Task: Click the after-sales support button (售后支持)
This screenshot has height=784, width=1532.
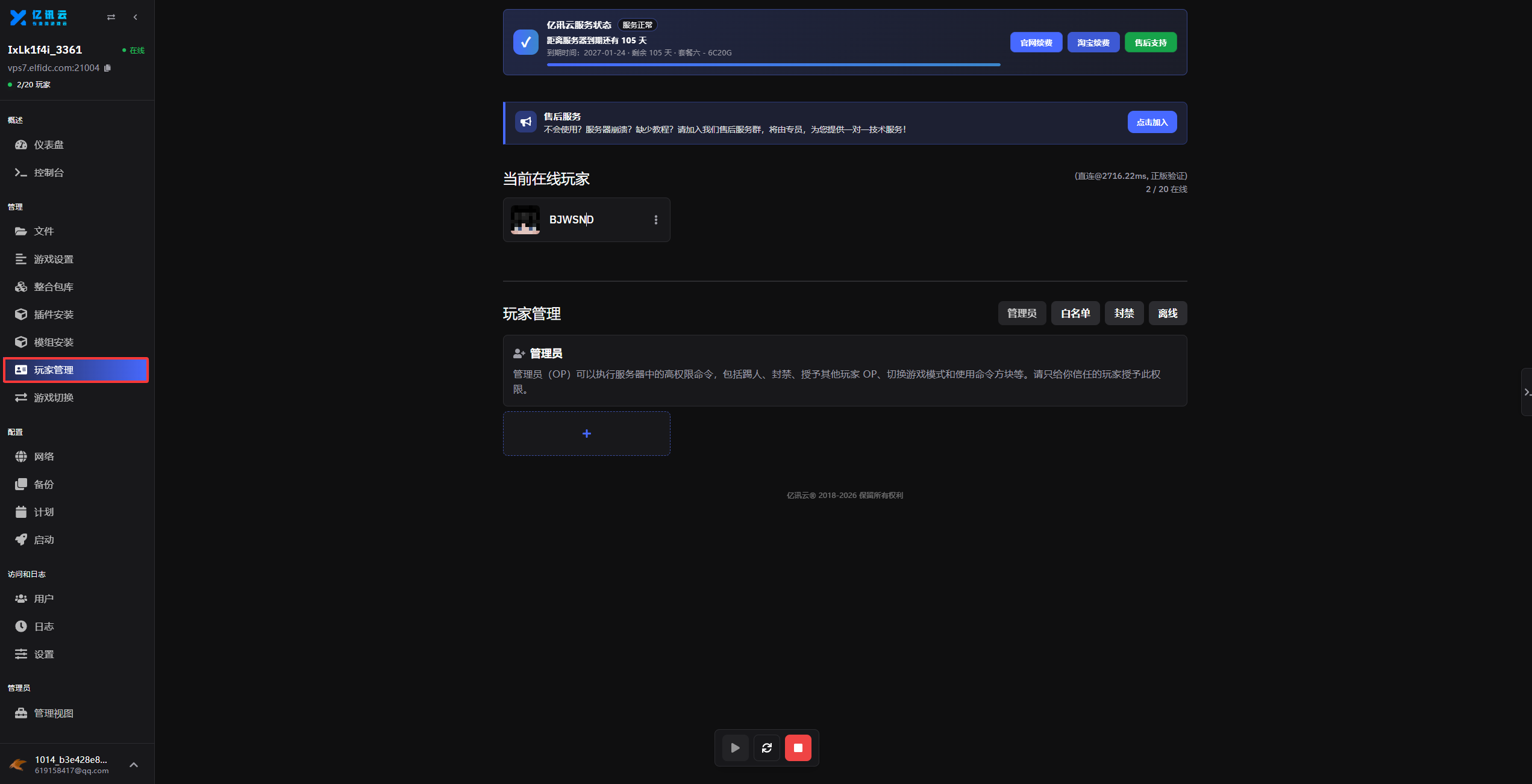Action: (x=1151, y=43)
